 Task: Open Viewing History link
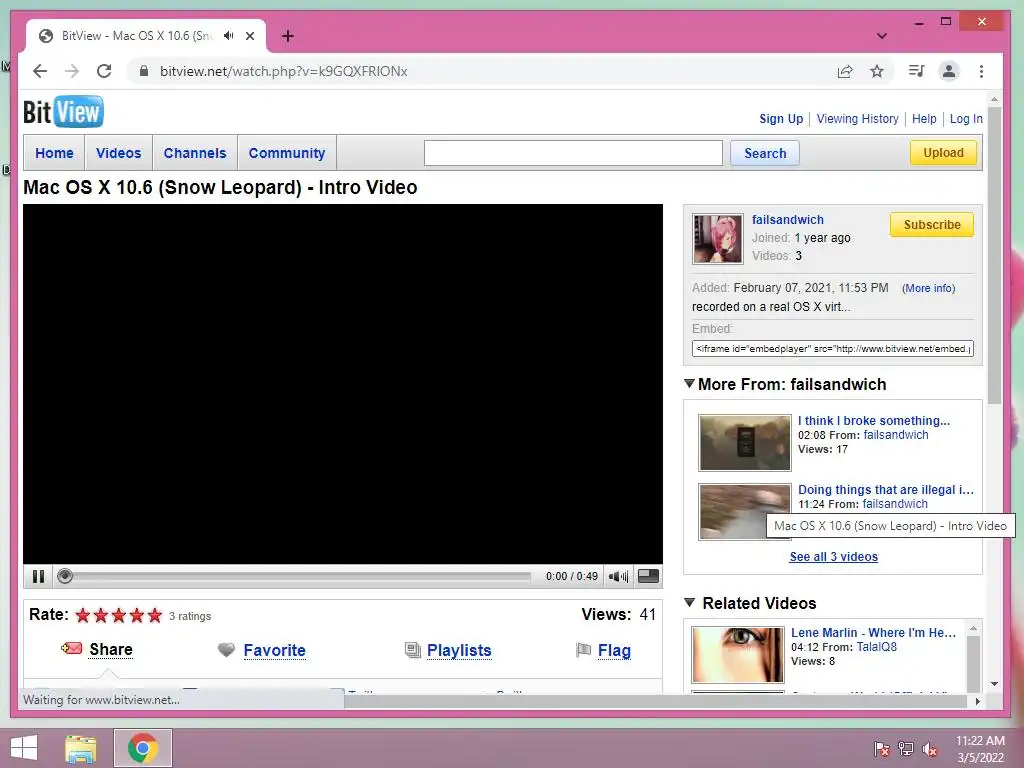coord(857,118)
